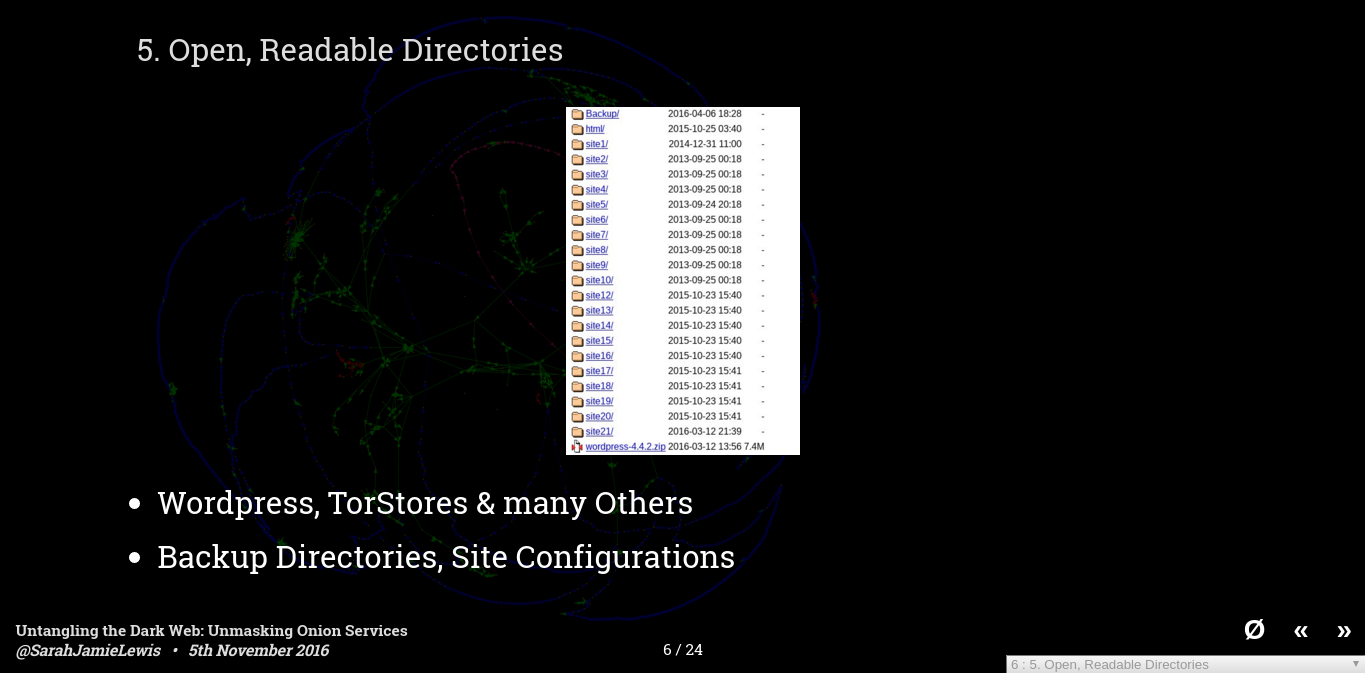
Task: Click the zip file icon for wordpress-4.4.2.zip
Action: pos(577,447)
